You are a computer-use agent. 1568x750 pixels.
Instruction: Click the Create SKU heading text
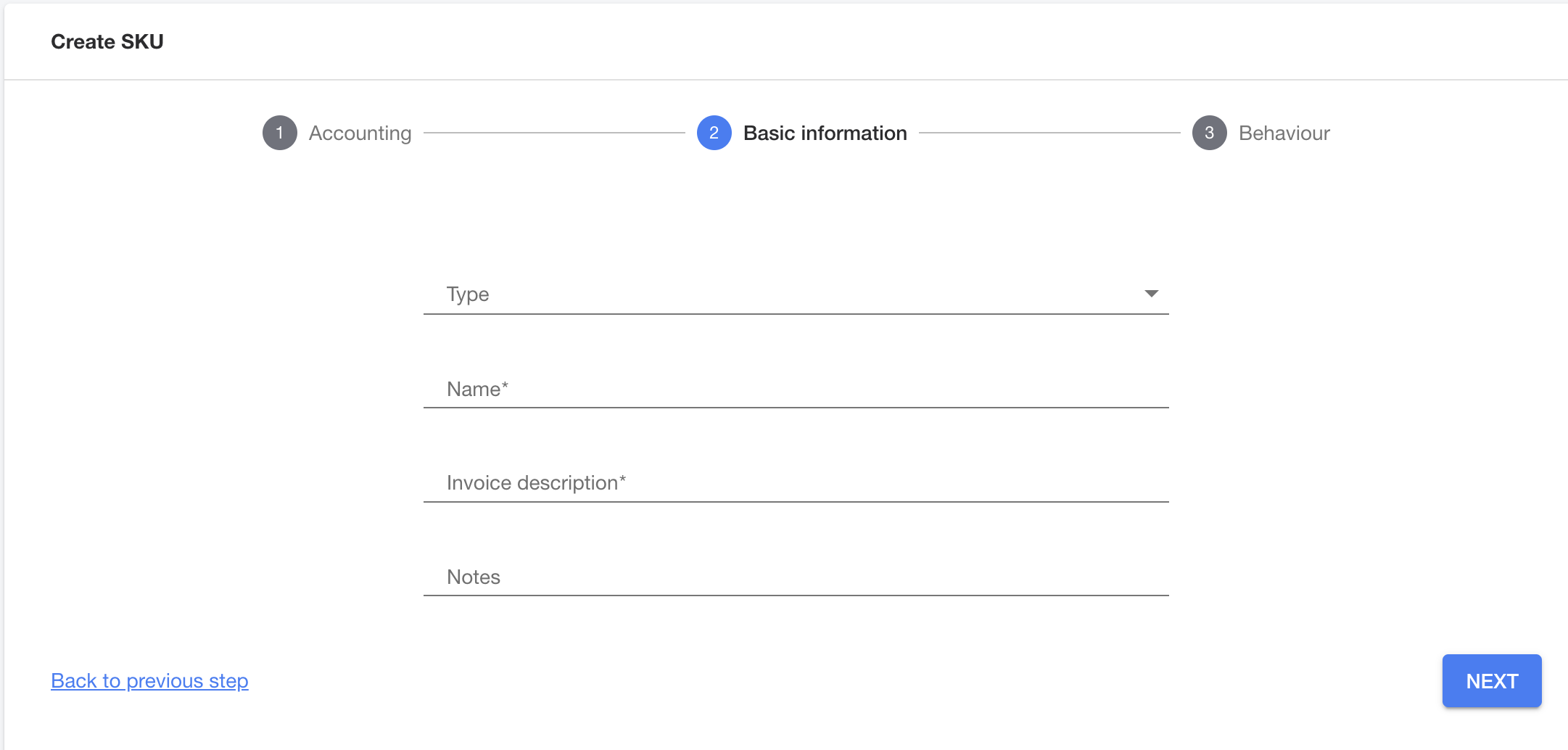coord(107,42)
